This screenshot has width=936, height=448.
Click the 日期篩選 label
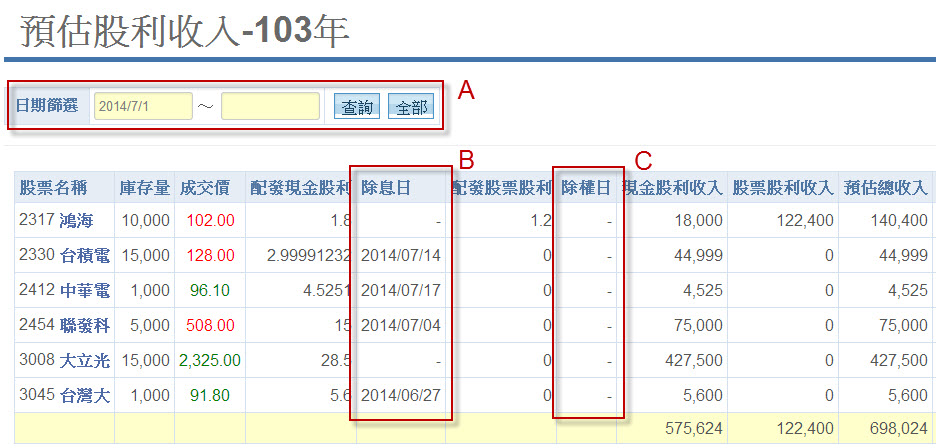(x=47, y=106)
